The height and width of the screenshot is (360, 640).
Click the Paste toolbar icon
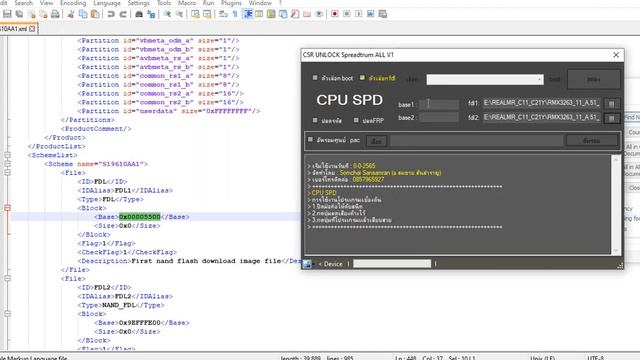click(x=95, y=14)
